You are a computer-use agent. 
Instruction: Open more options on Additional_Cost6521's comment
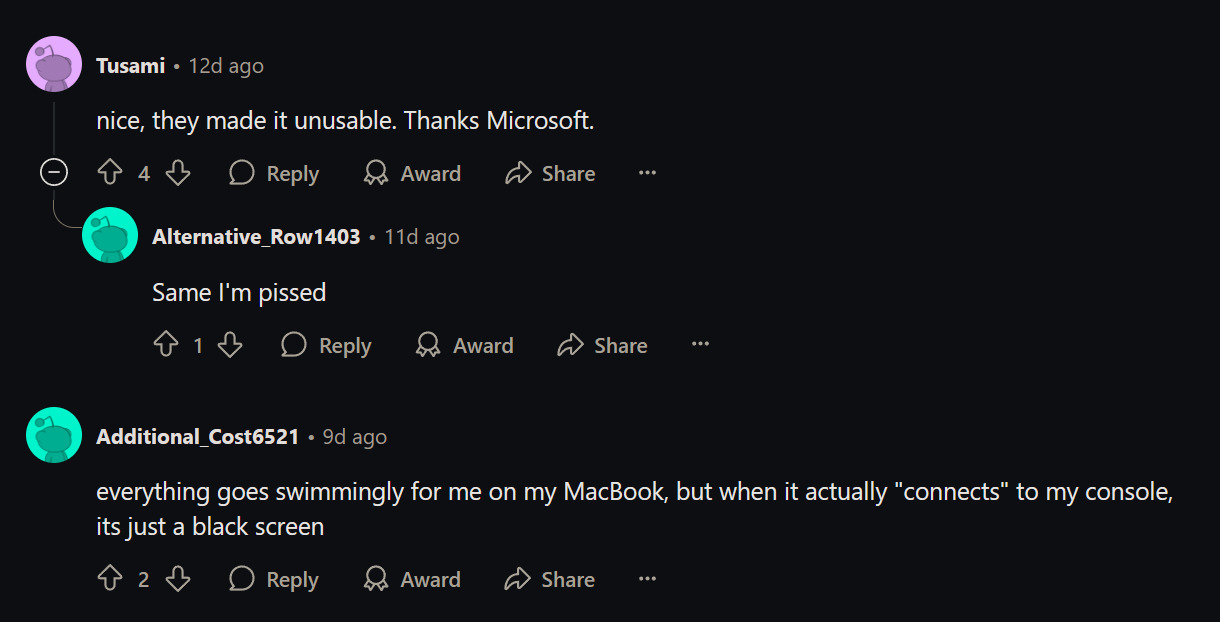pos(647,579)
